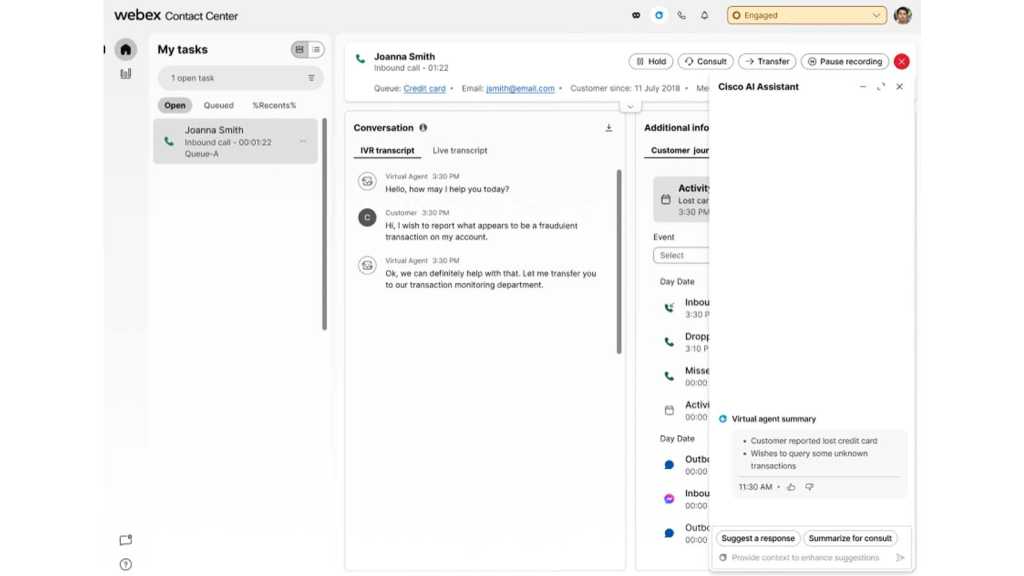This screenshot has height=576, width=1024.
Task: Switch My tasks to card view
Action: 299,50
